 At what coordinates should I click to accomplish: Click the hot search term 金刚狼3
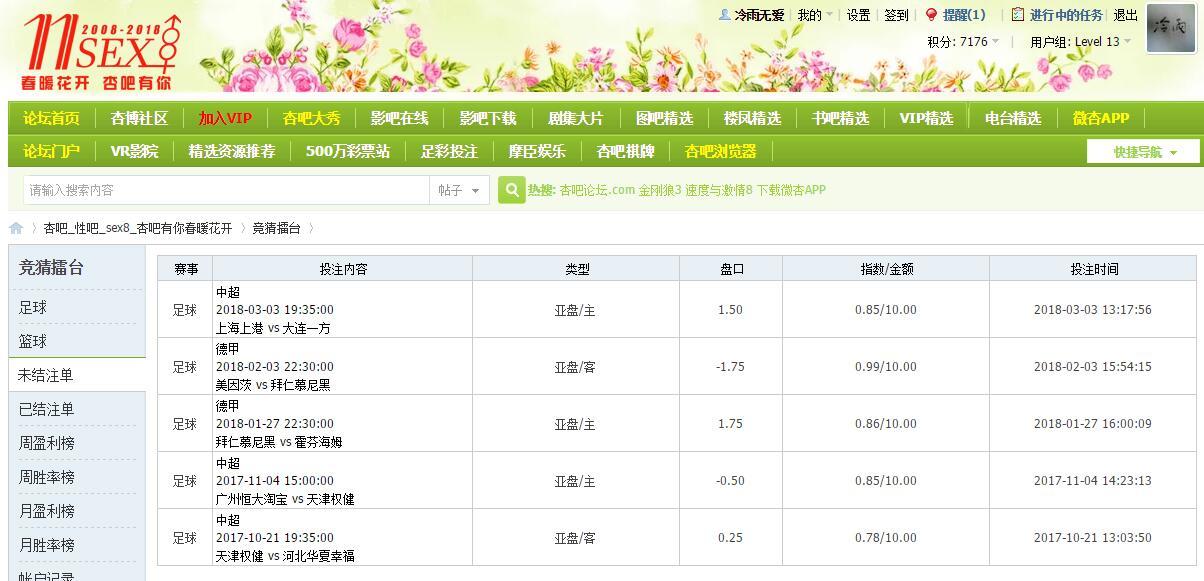coord(660,190)
